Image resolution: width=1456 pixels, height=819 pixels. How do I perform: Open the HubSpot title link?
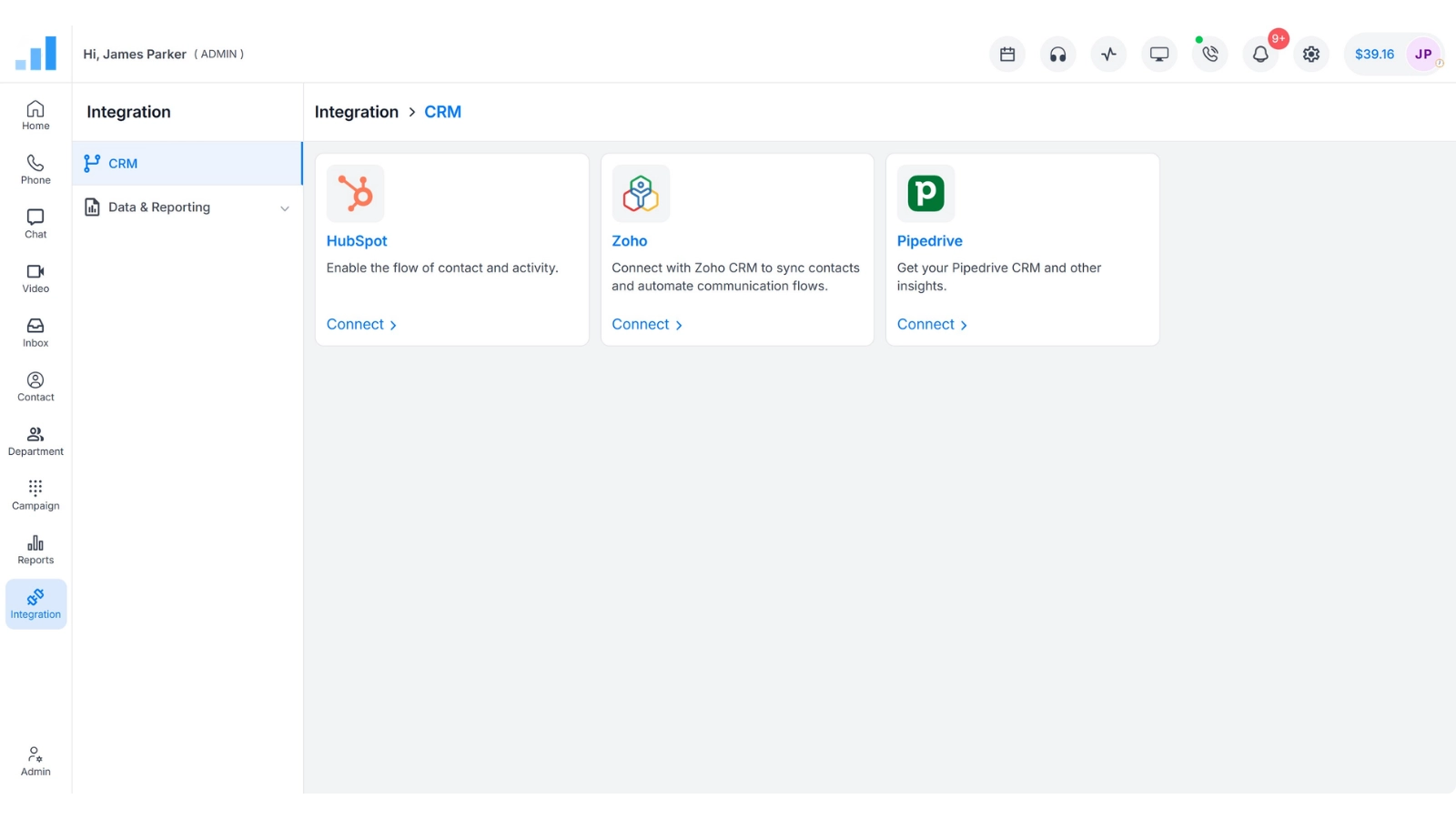coord(357,241)
